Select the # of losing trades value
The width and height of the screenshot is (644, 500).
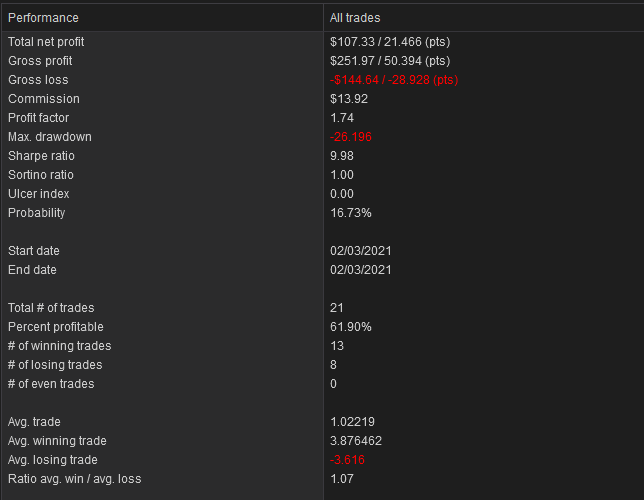point(333,365)
